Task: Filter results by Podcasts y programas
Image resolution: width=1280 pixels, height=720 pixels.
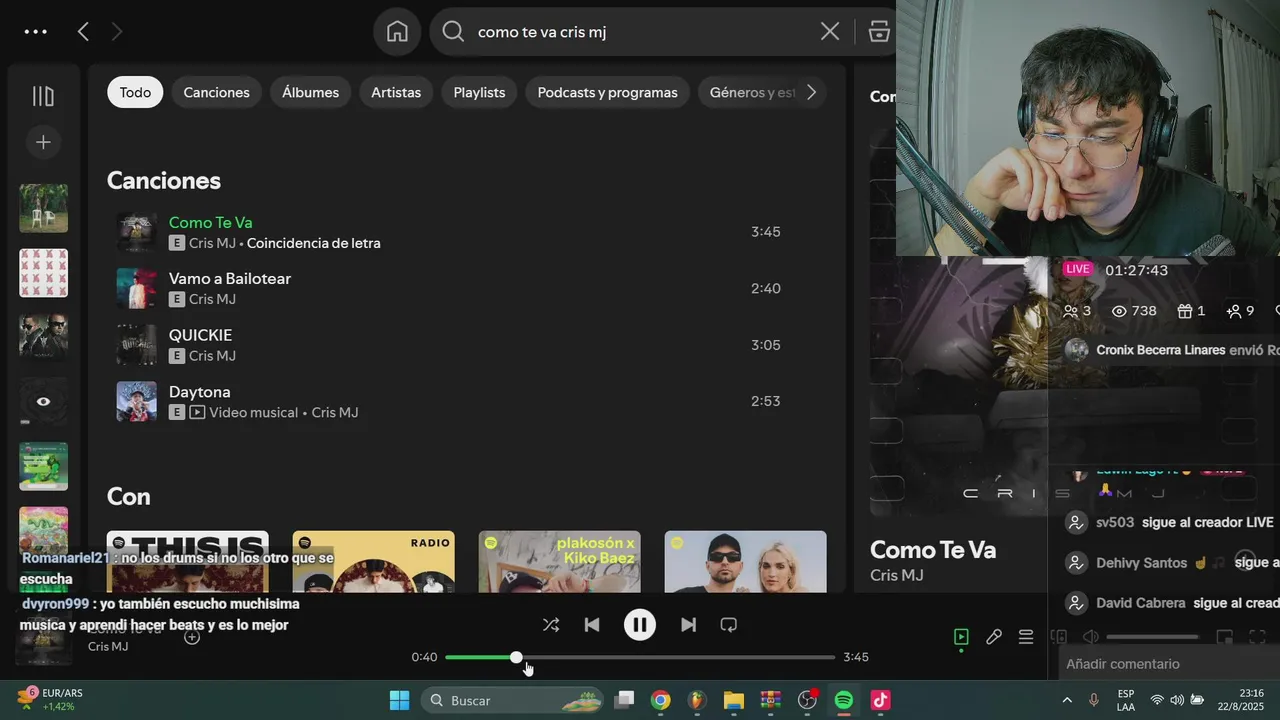Action: (607, 92)
